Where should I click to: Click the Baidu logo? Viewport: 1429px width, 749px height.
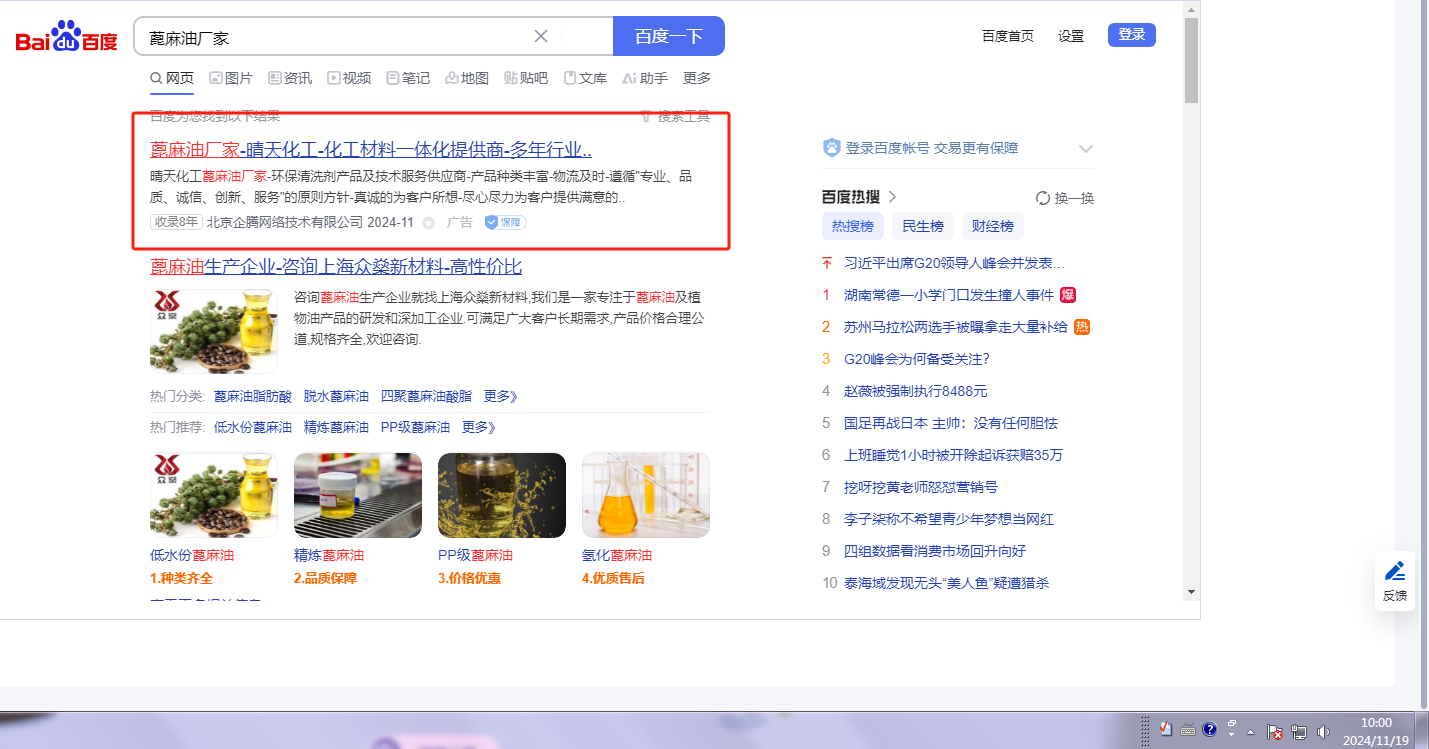pos(66,37)
